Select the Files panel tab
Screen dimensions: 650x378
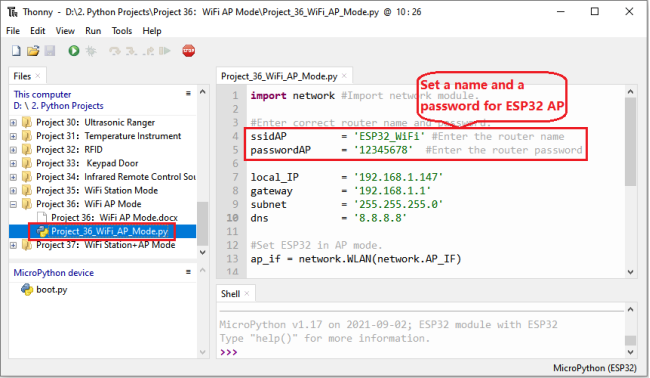22,76
